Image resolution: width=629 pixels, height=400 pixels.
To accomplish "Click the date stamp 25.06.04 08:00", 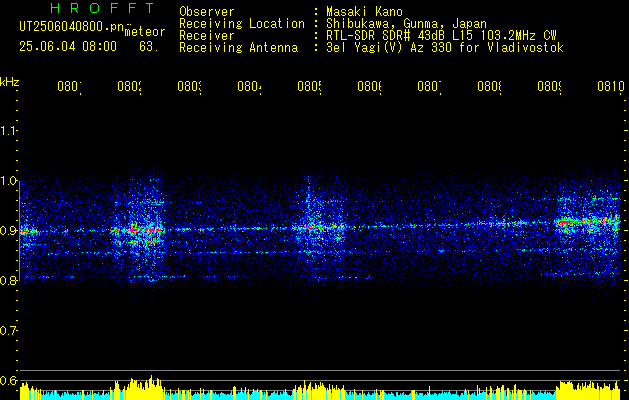I will pyautogui.click(x=68, y=47).
